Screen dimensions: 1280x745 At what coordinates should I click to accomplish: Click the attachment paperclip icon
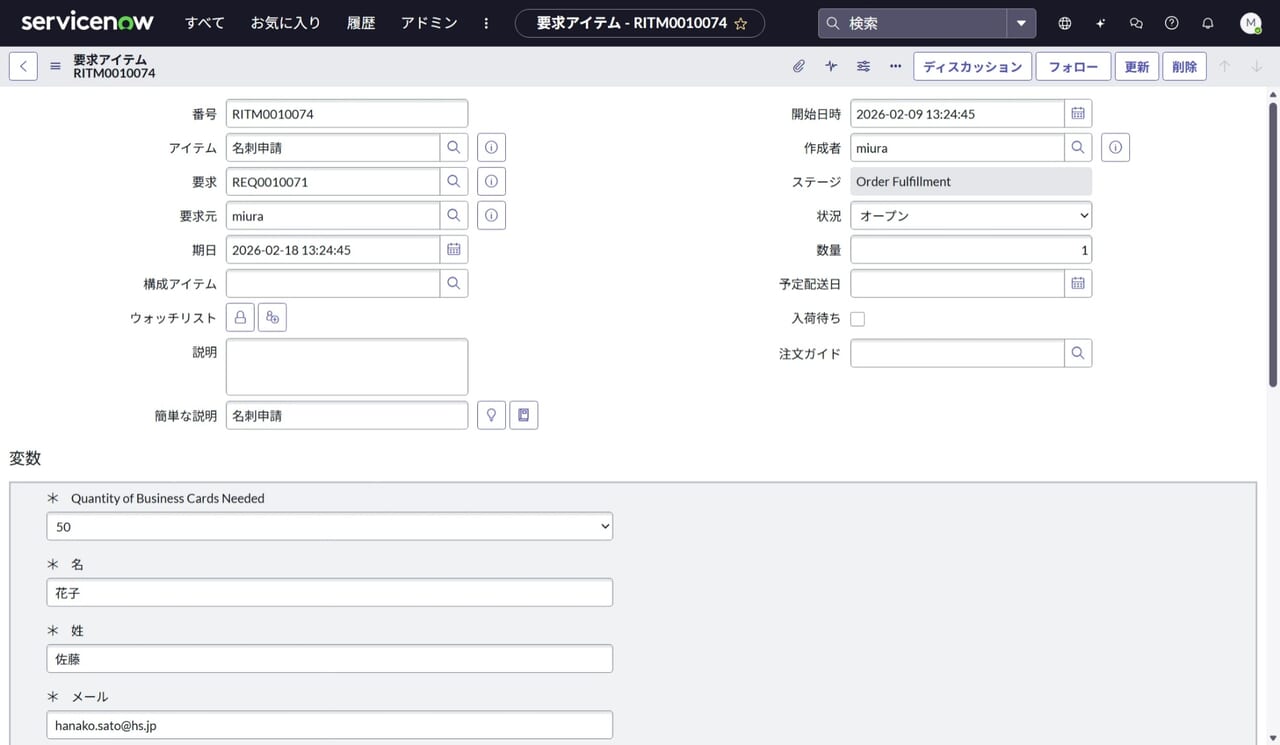point(799,67)
